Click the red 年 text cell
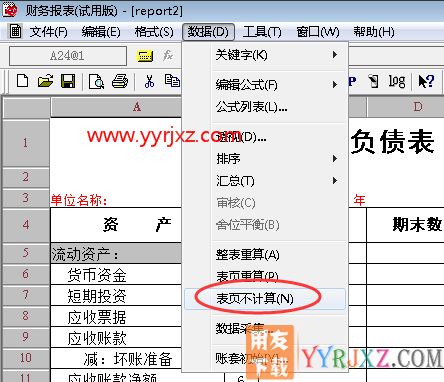 [x=359, y=200]
